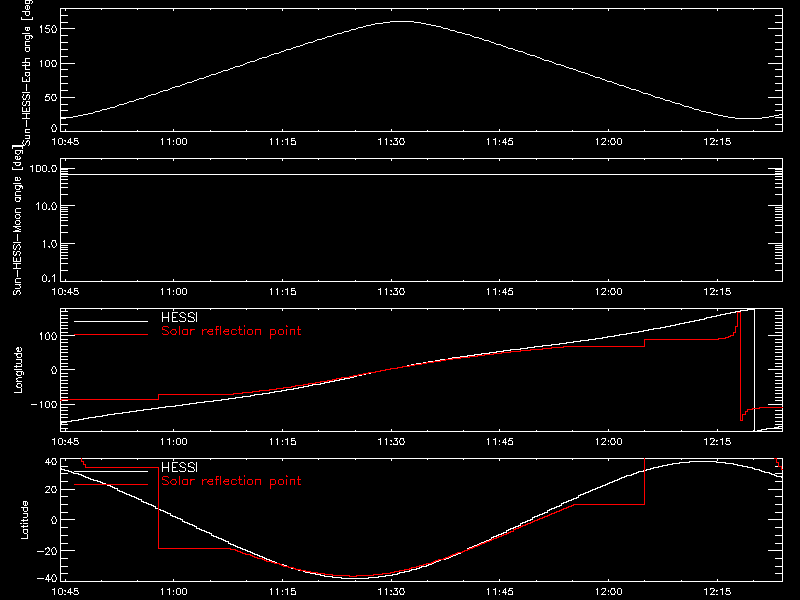Click '11:30' time label under Earth angle plot
800x600 pixels.
[x=391, y=142]
